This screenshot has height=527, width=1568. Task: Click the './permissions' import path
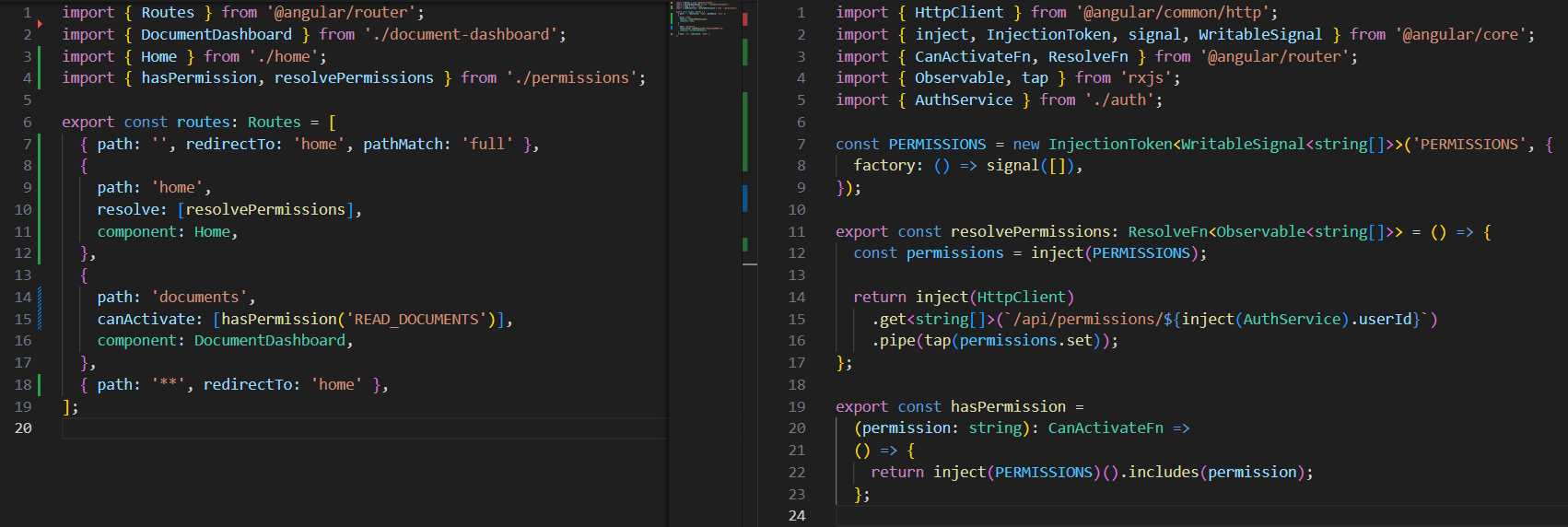(570, 78)
